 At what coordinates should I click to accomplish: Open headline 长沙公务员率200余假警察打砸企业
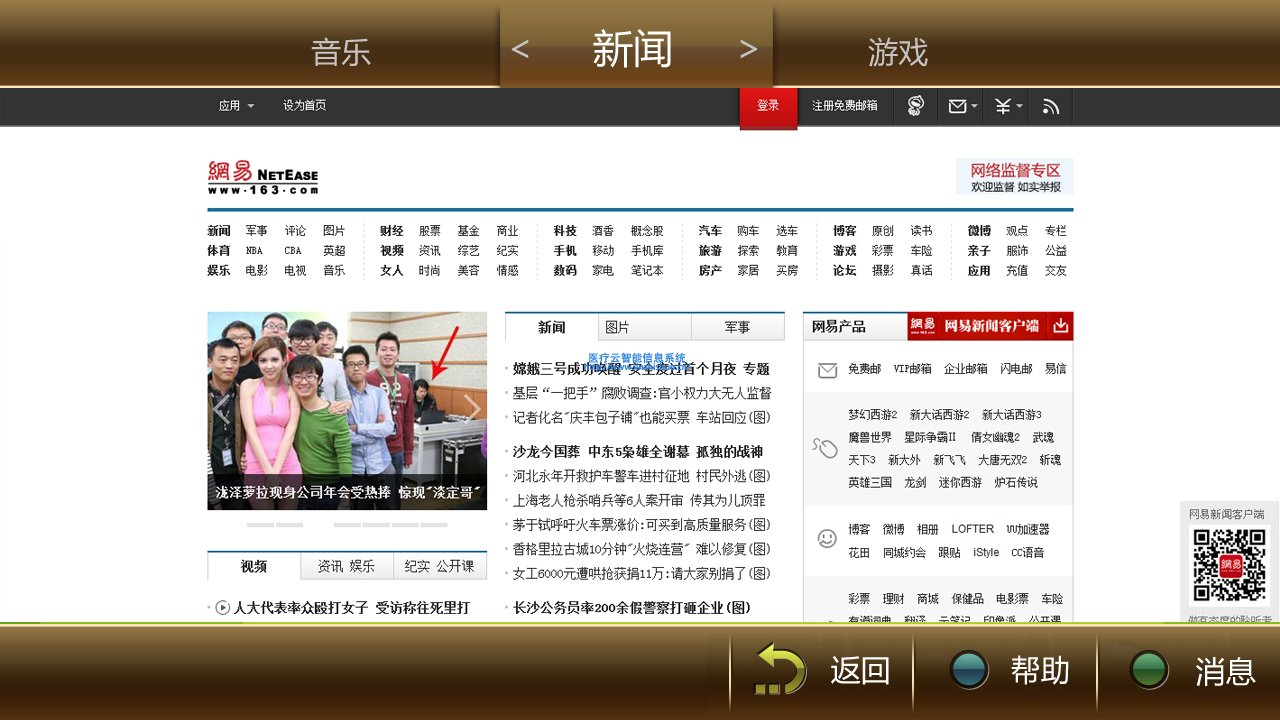(632, 608)
